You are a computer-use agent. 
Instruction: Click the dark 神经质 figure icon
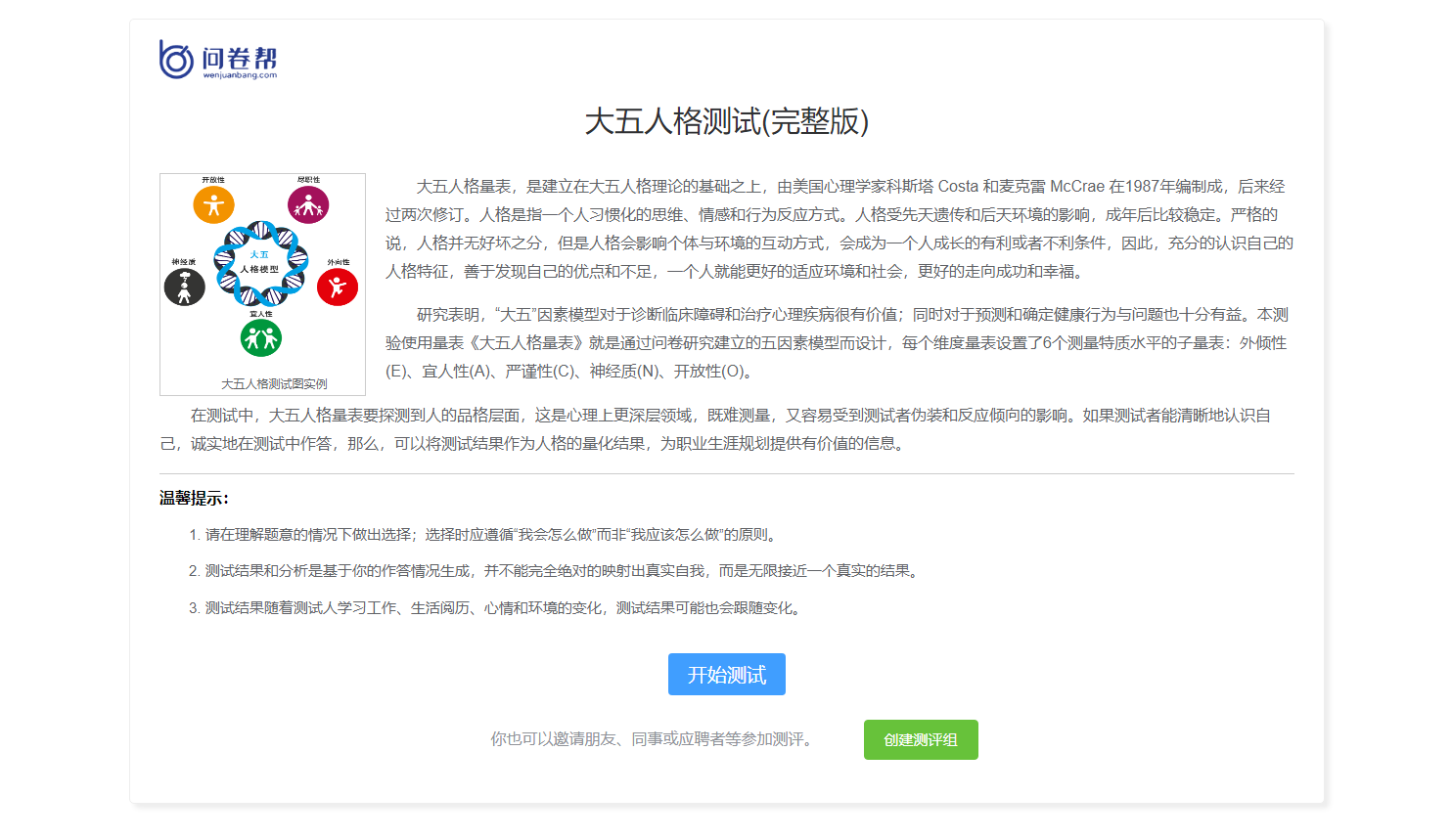click(185, 287)
